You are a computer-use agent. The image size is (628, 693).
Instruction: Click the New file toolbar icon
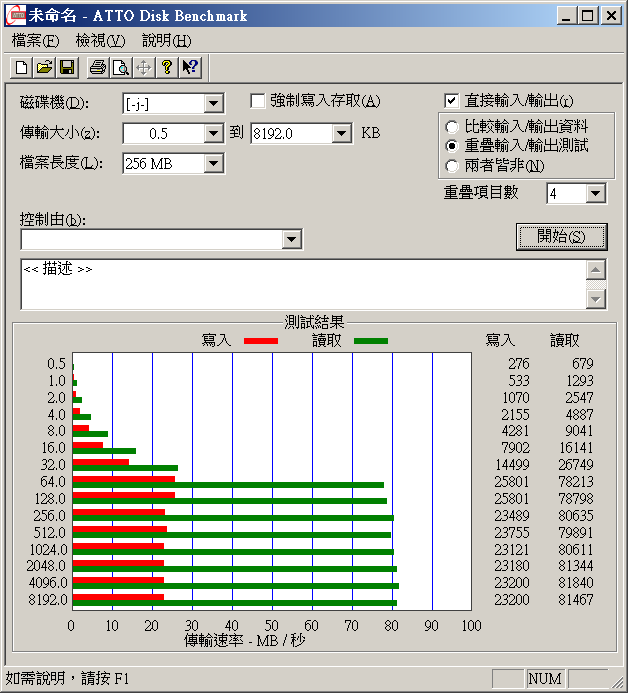tap(21, 68)
